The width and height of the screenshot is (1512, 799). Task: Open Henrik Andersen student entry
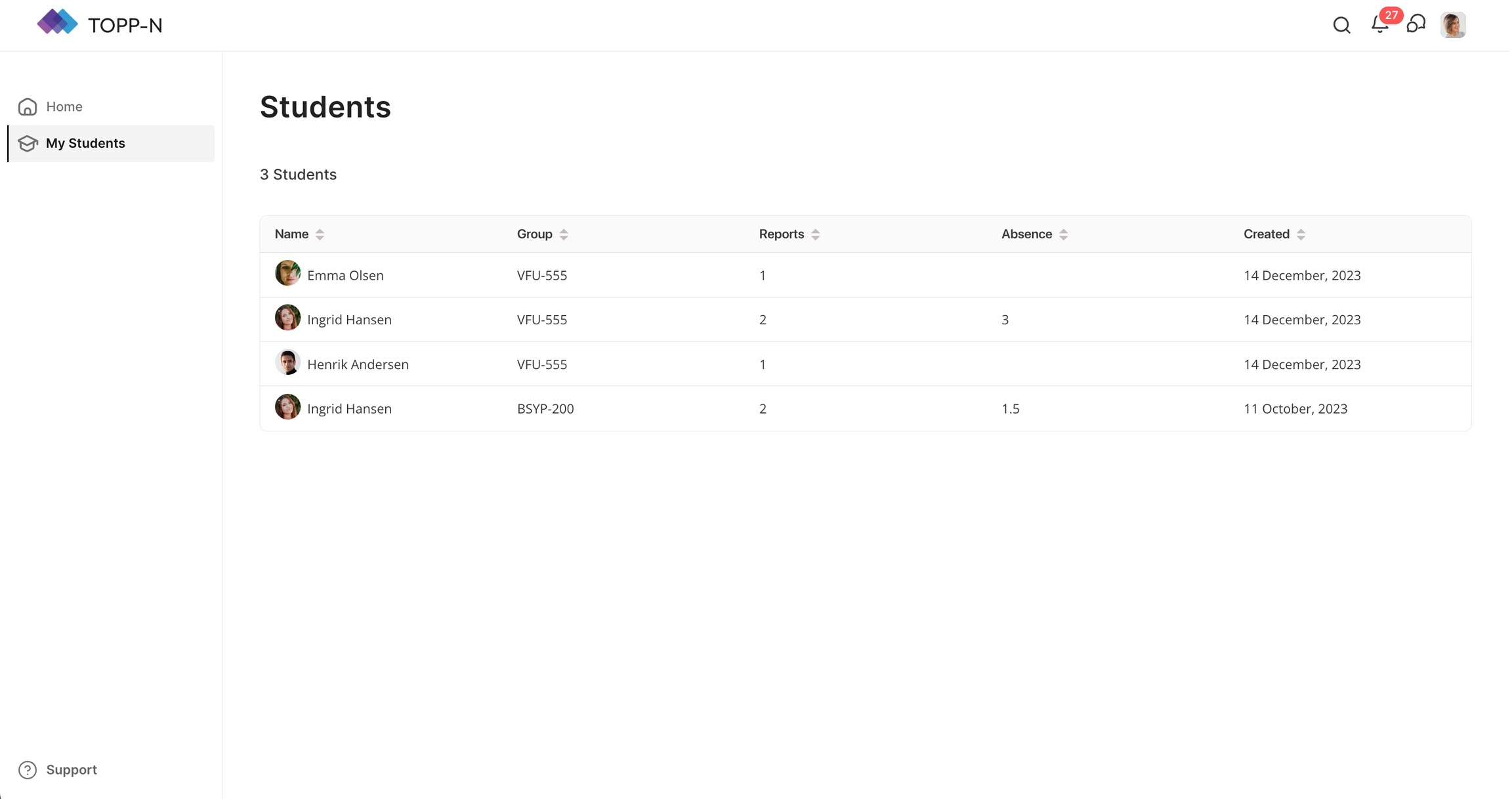pos(358,364)
